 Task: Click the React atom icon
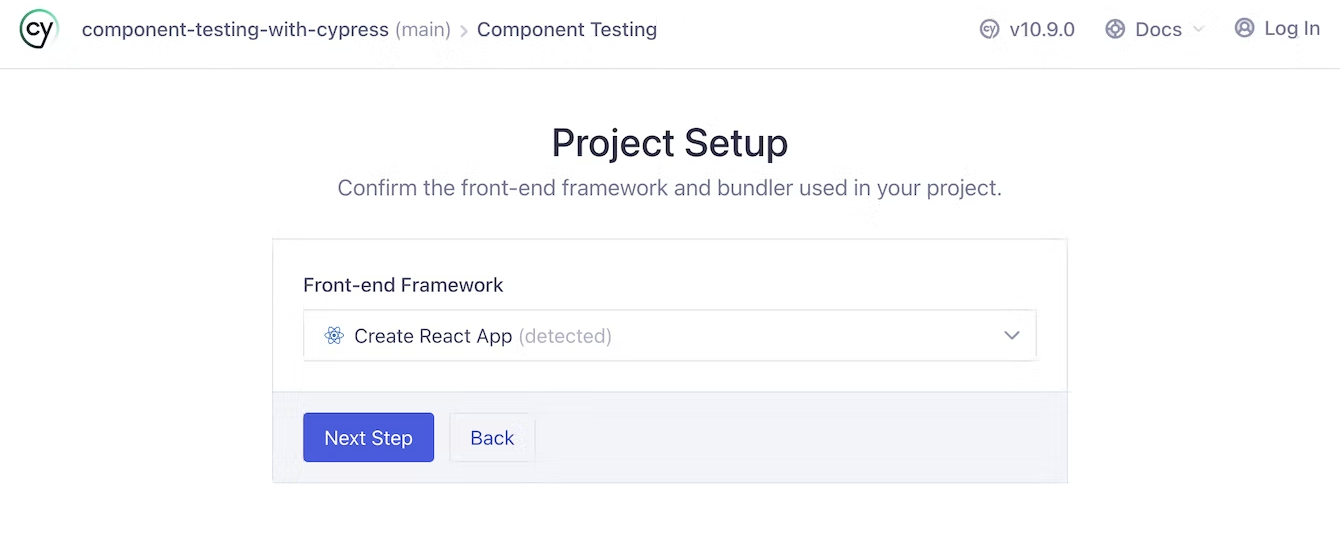point(334,336)
